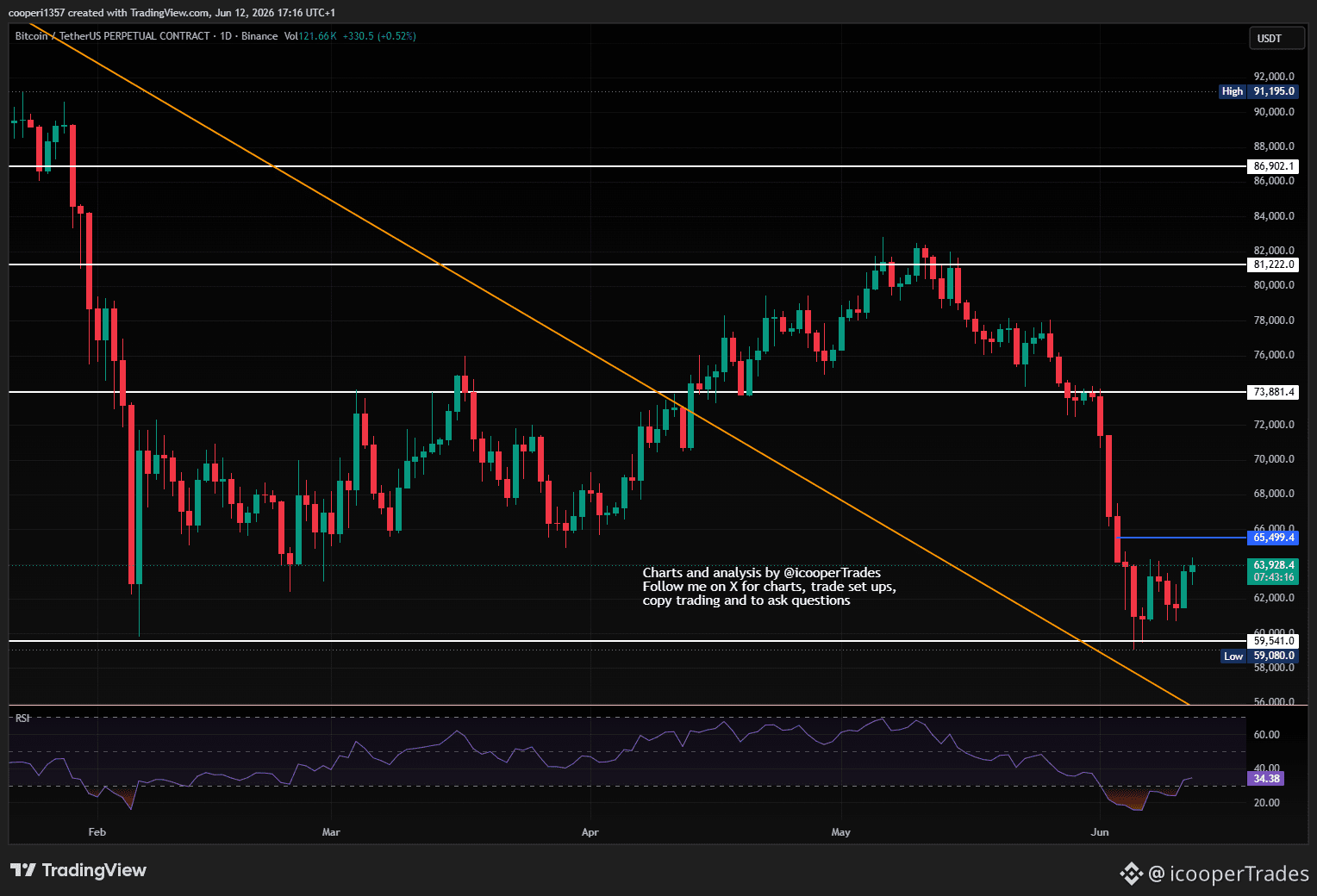Click the 78,000.0 price scale tick

[x=1274, y=320]
